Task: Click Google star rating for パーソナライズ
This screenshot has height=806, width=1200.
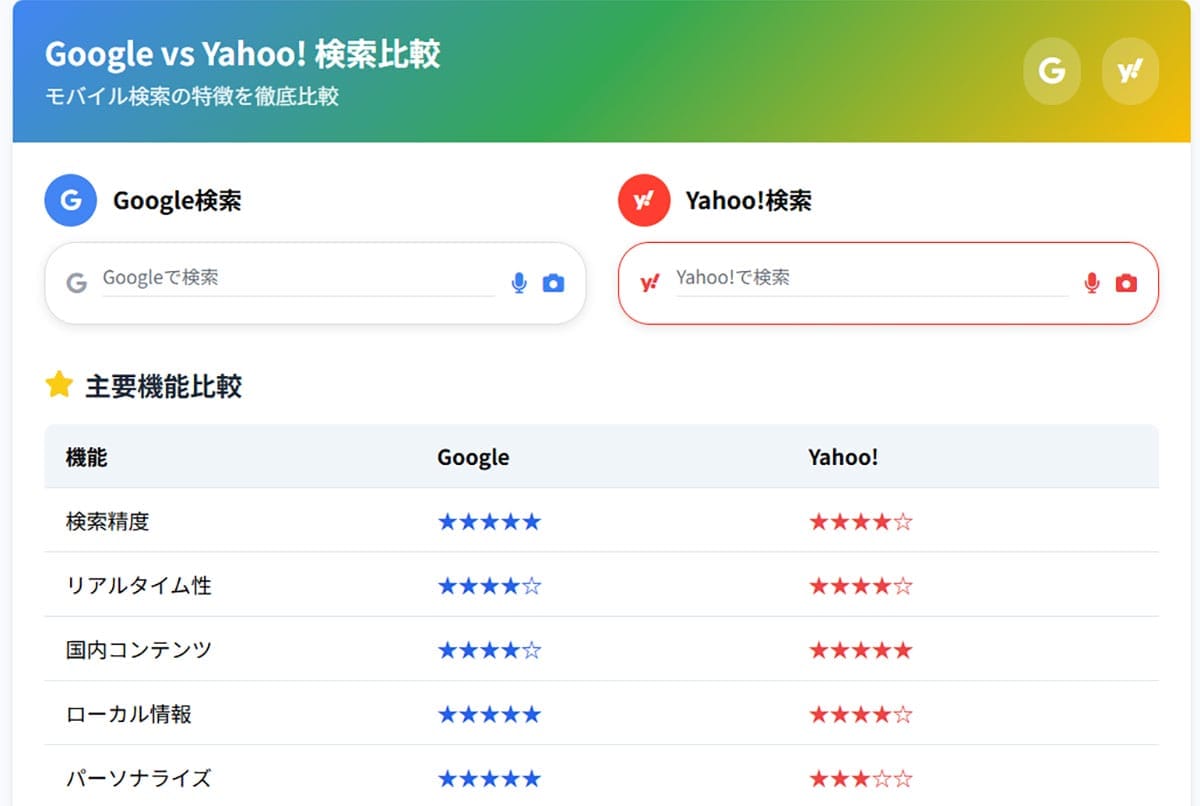Action: click(489, 778)
